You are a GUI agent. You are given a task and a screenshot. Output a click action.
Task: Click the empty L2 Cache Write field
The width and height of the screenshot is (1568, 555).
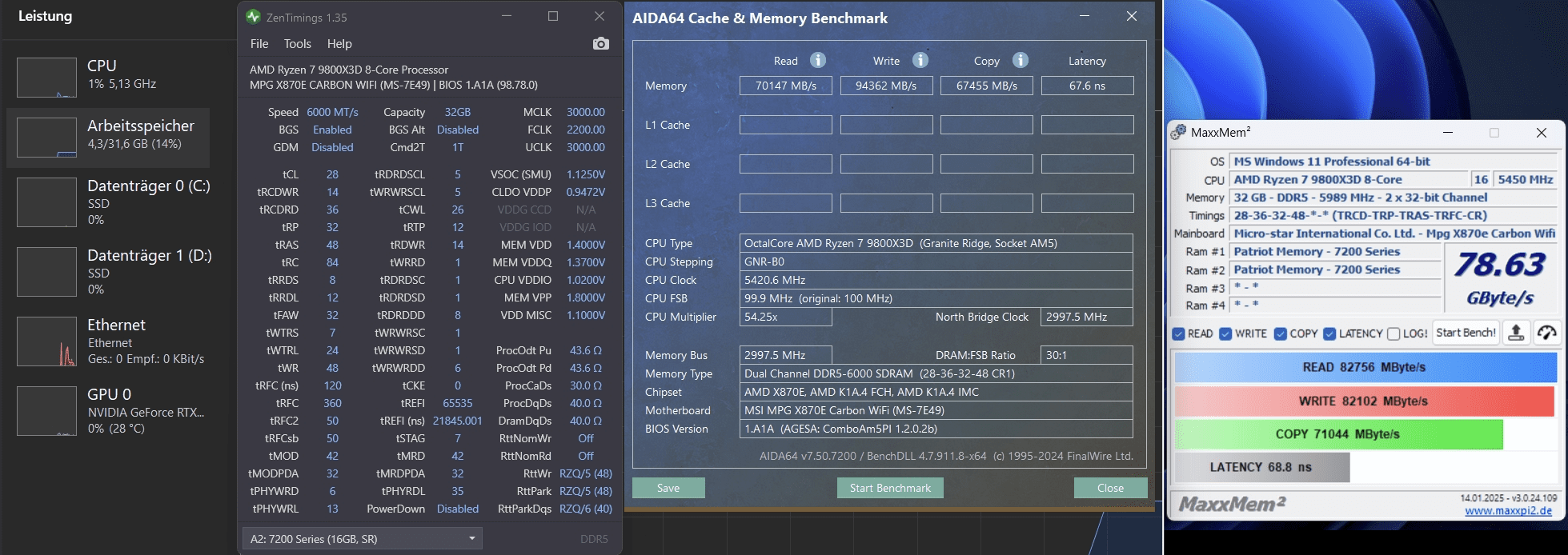(886, 164)
